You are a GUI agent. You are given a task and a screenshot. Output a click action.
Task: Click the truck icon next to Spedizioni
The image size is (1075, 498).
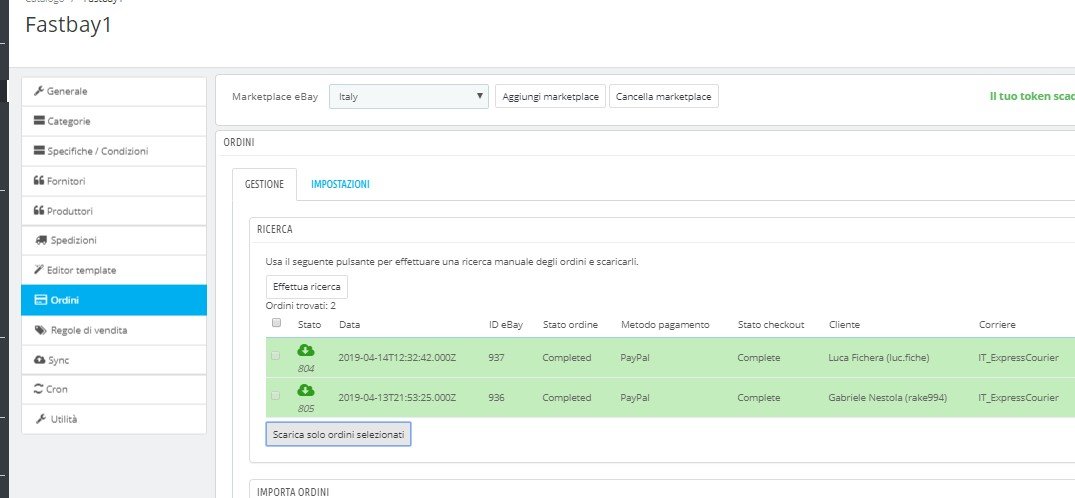click(41, 240)
